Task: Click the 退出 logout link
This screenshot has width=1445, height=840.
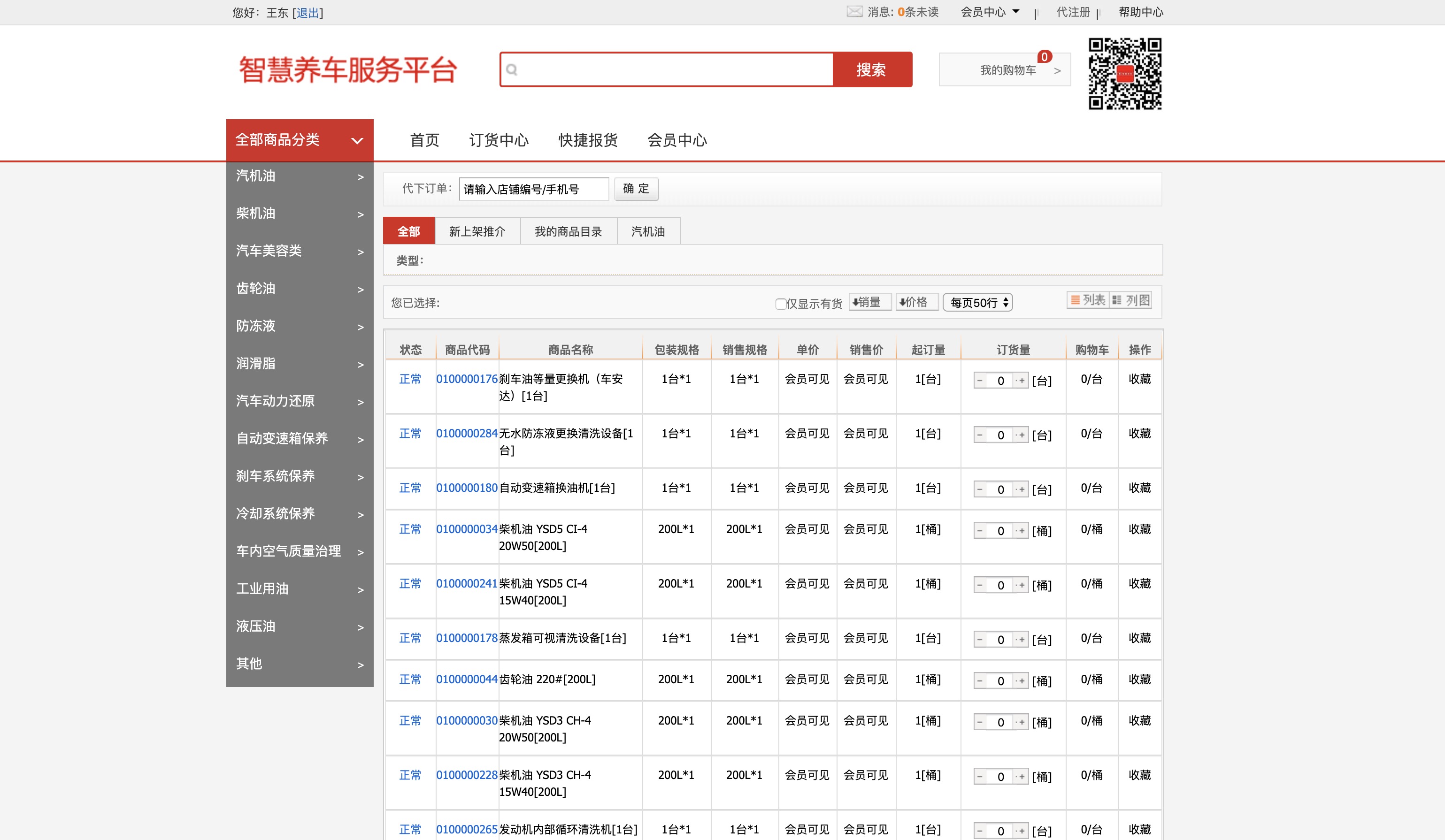Action: click(x=308, y=13)
